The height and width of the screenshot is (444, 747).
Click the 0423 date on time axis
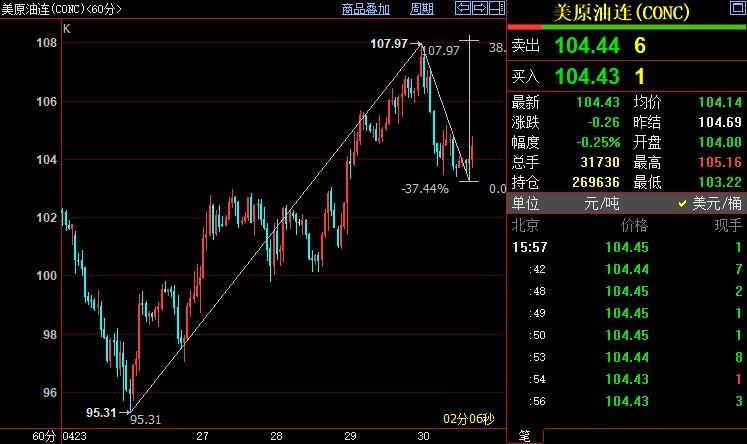click(x=74, y=436)
